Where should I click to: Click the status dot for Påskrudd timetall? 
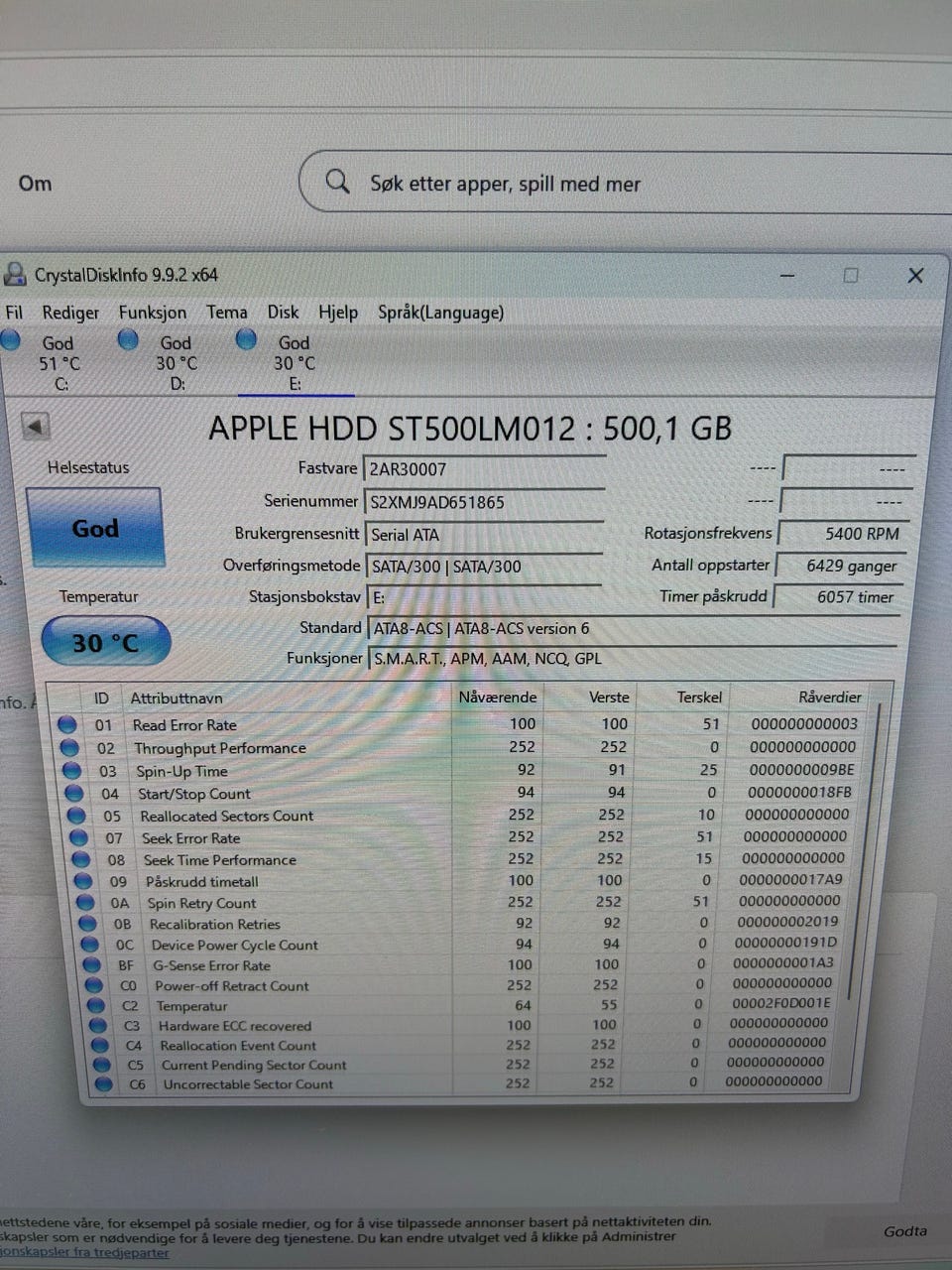click(83, 881)
